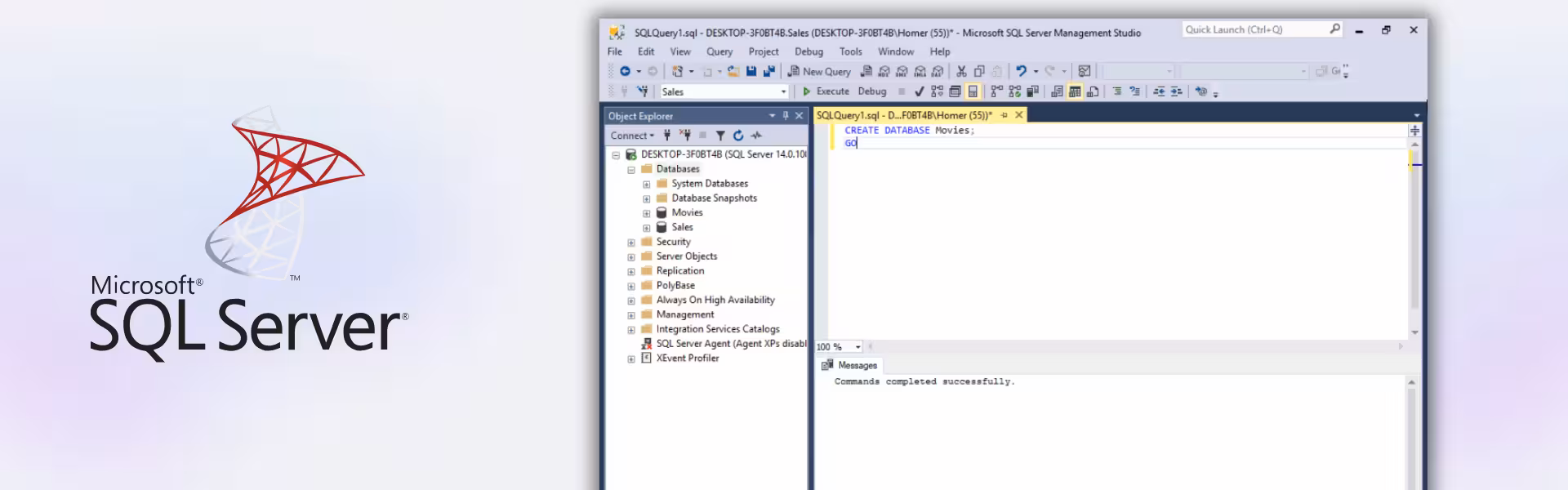Close the Object Explorer panel
The height and width of the screenshot is (490, 1568).
coord(800,116)
